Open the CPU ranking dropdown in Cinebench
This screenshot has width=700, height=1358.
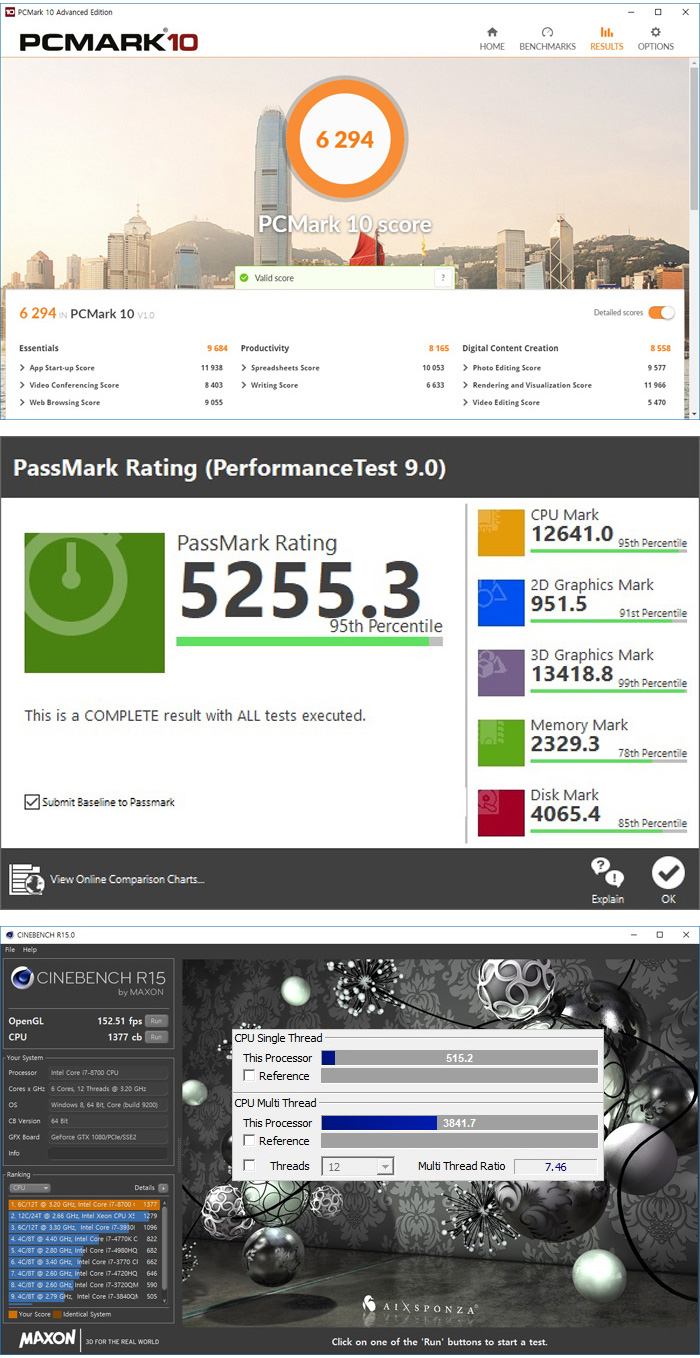point(29,1188)
